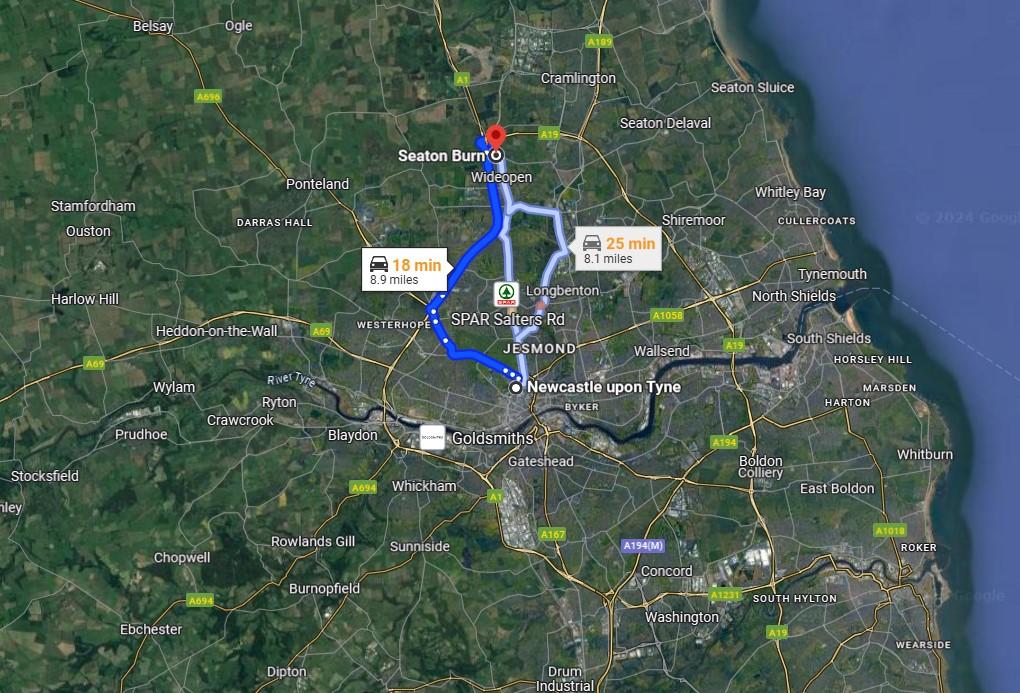Click the A167 road shield south of Gateshead
The image size is (1020, 693).
552,534
